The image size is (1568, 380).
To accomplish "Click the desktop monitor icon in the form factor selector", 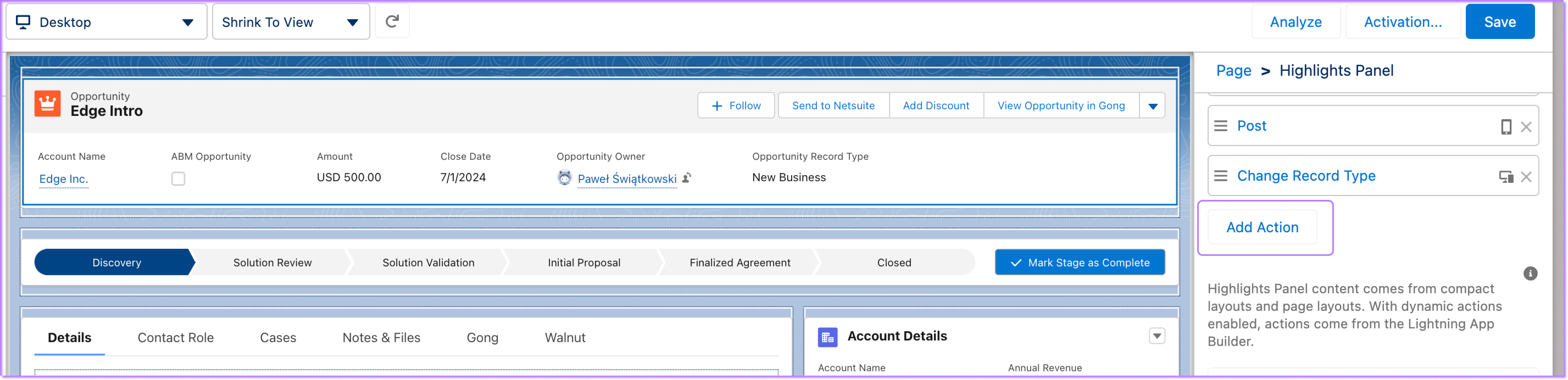I will tap(23, 22).
